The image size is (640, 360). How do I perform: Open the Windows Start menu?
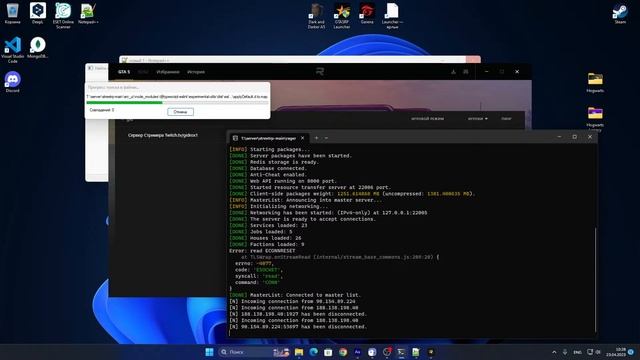[209, 352]
